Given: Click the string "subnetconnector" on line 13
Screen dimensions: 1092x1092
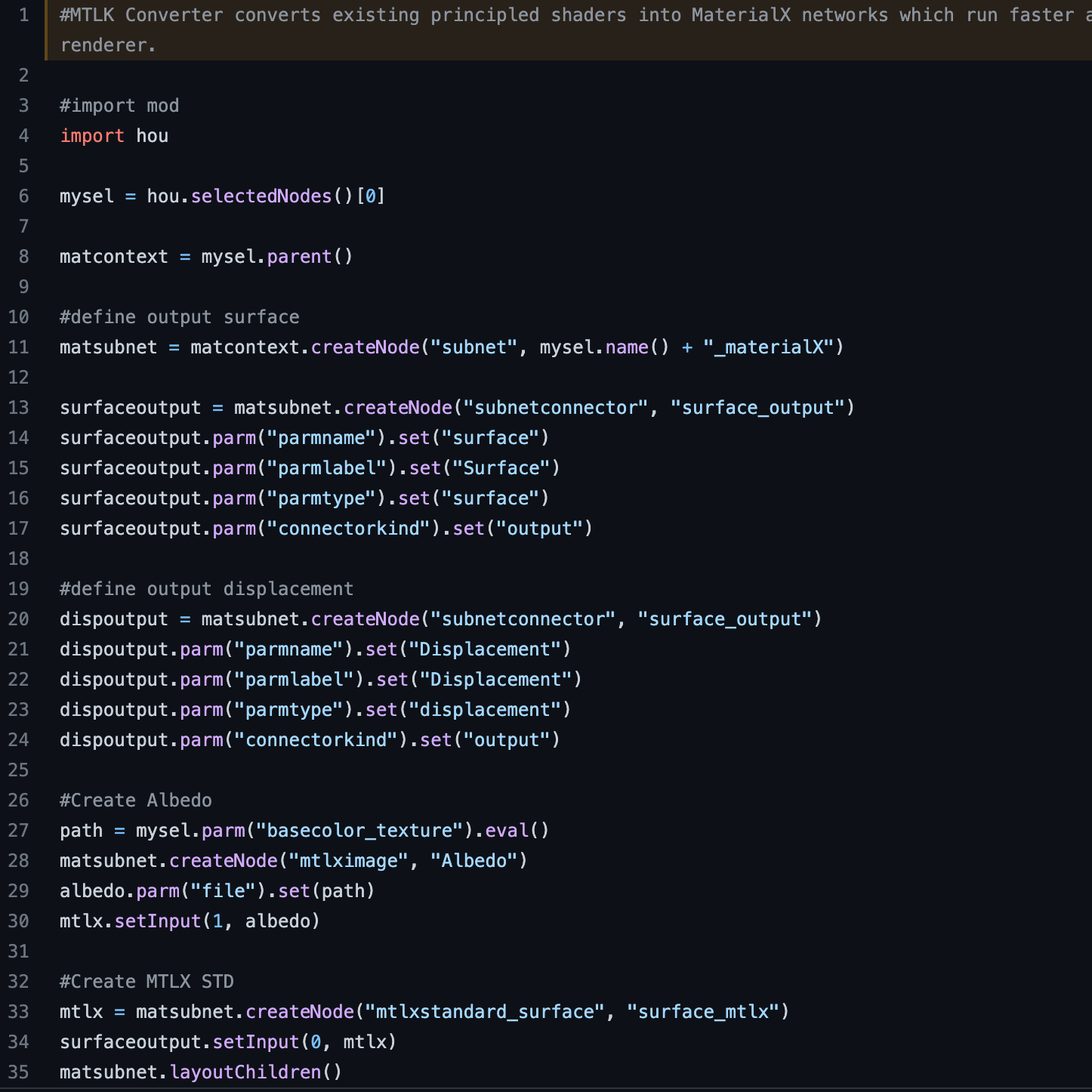Looking at the screenshot, I should pos(556,408).
